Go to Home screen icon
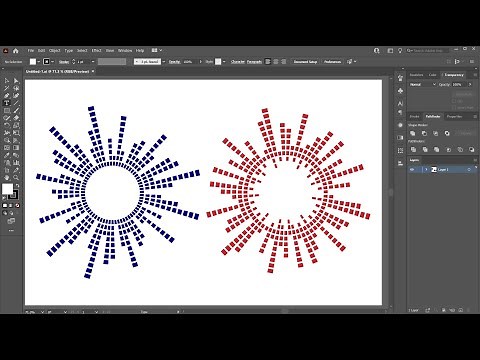Screen dimensions: 480x360 coord(15,51)
